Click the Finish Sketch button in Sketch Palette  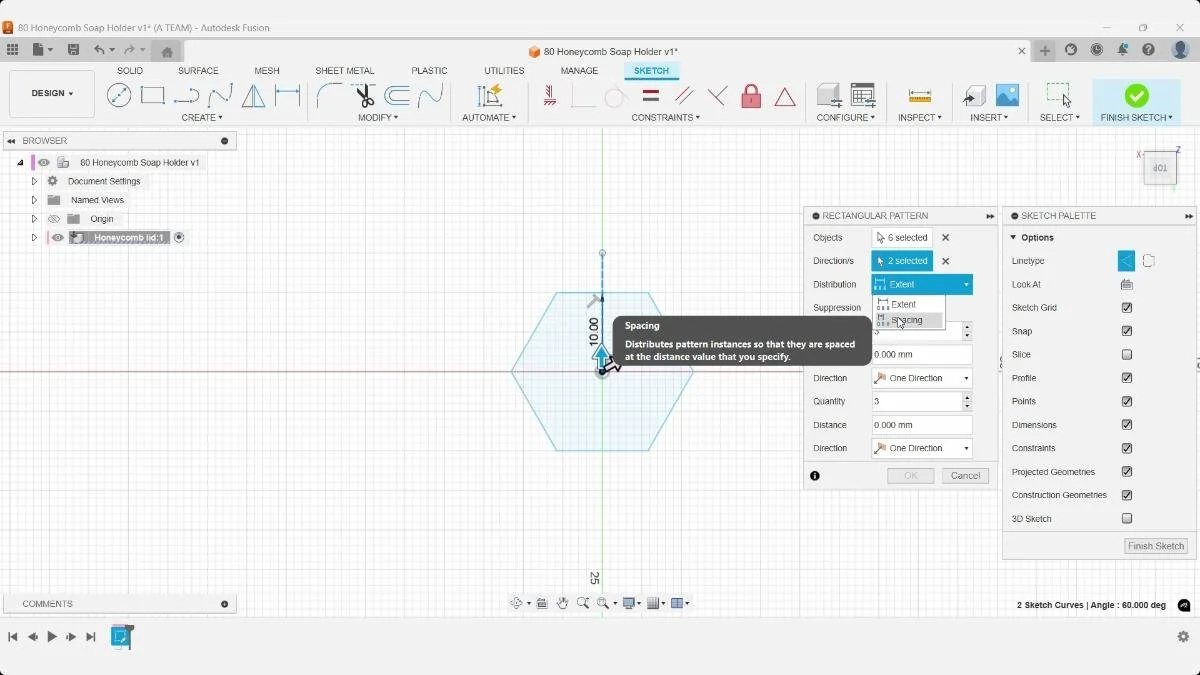(1156, 546)
